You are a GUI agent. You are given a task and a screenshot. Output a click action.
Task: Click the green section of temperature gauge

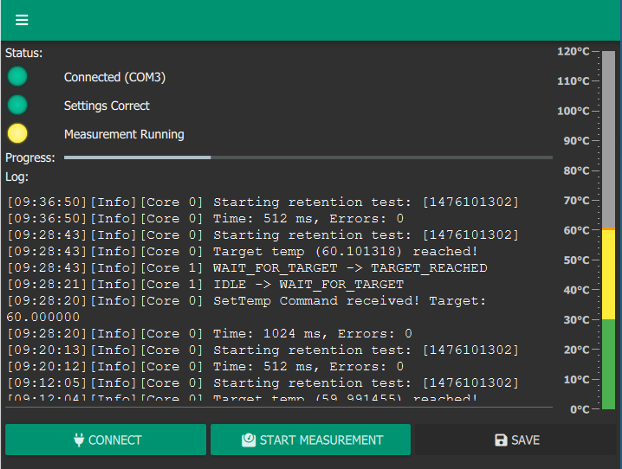point(608,363)
